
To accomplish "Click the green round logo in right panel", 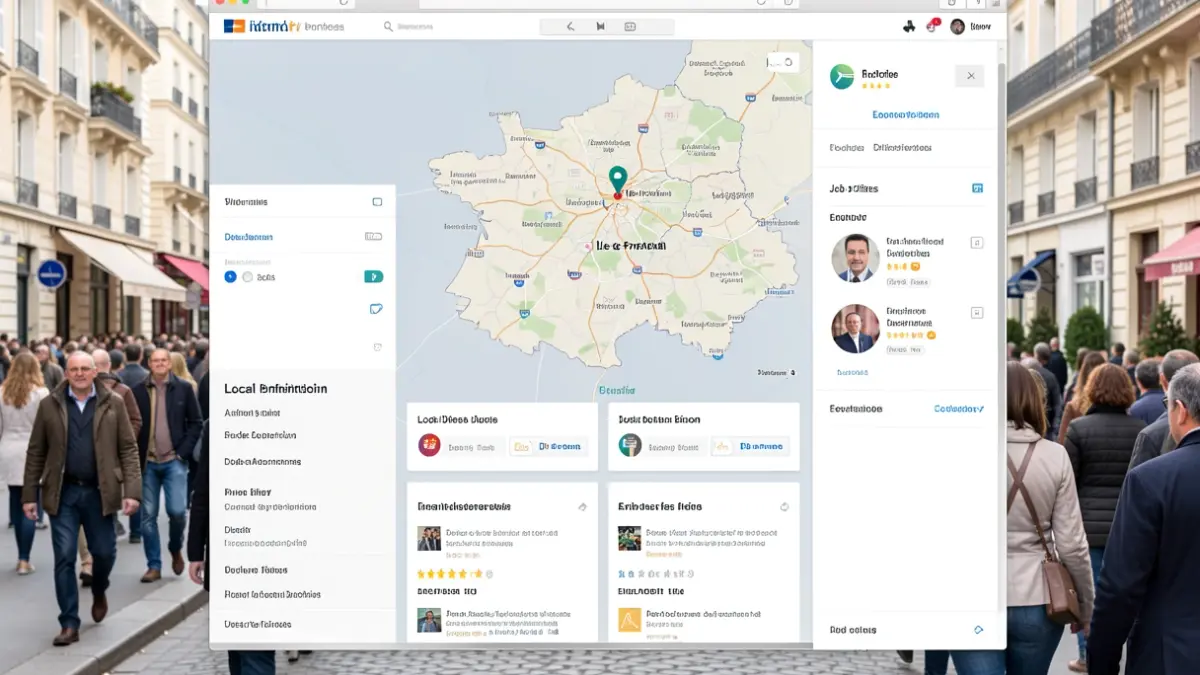I will pos(842,76).
